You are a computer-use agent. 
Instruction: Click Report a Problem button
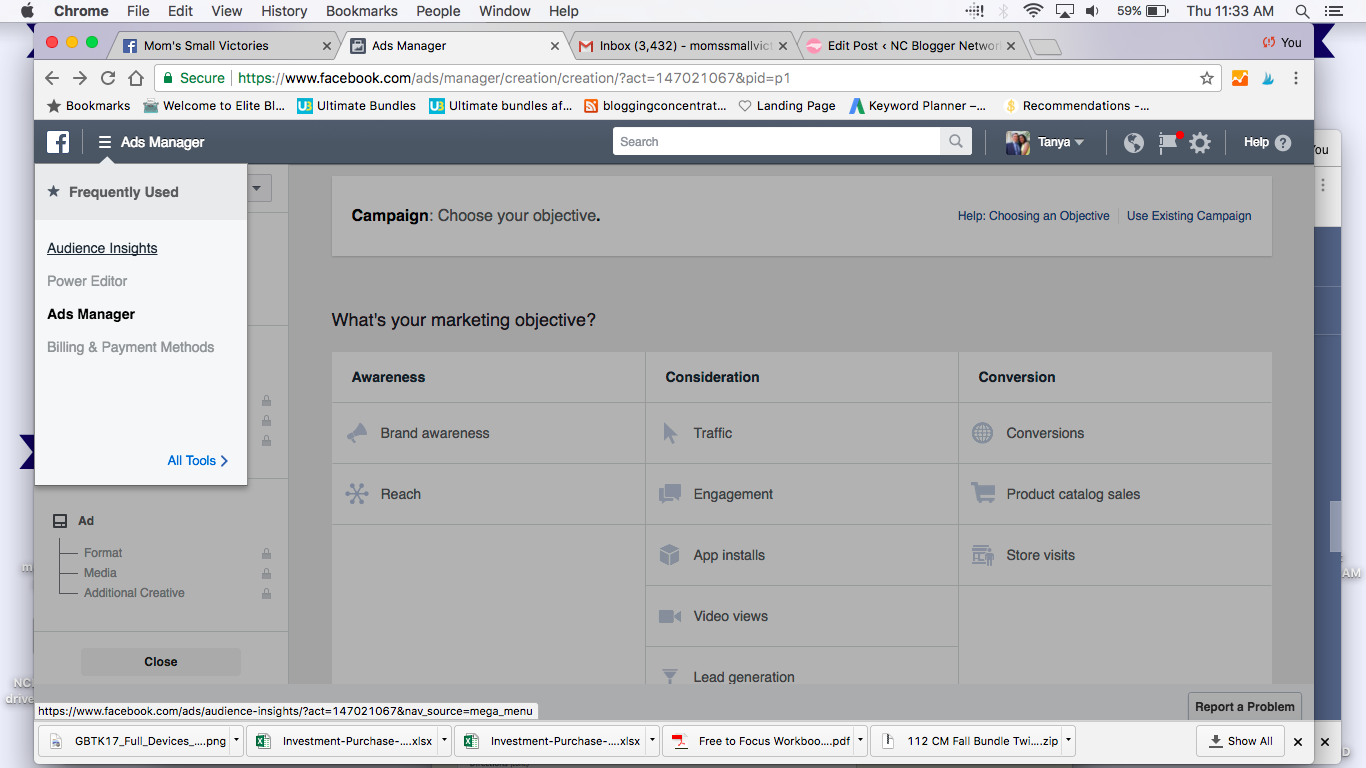pos(1245,706)
